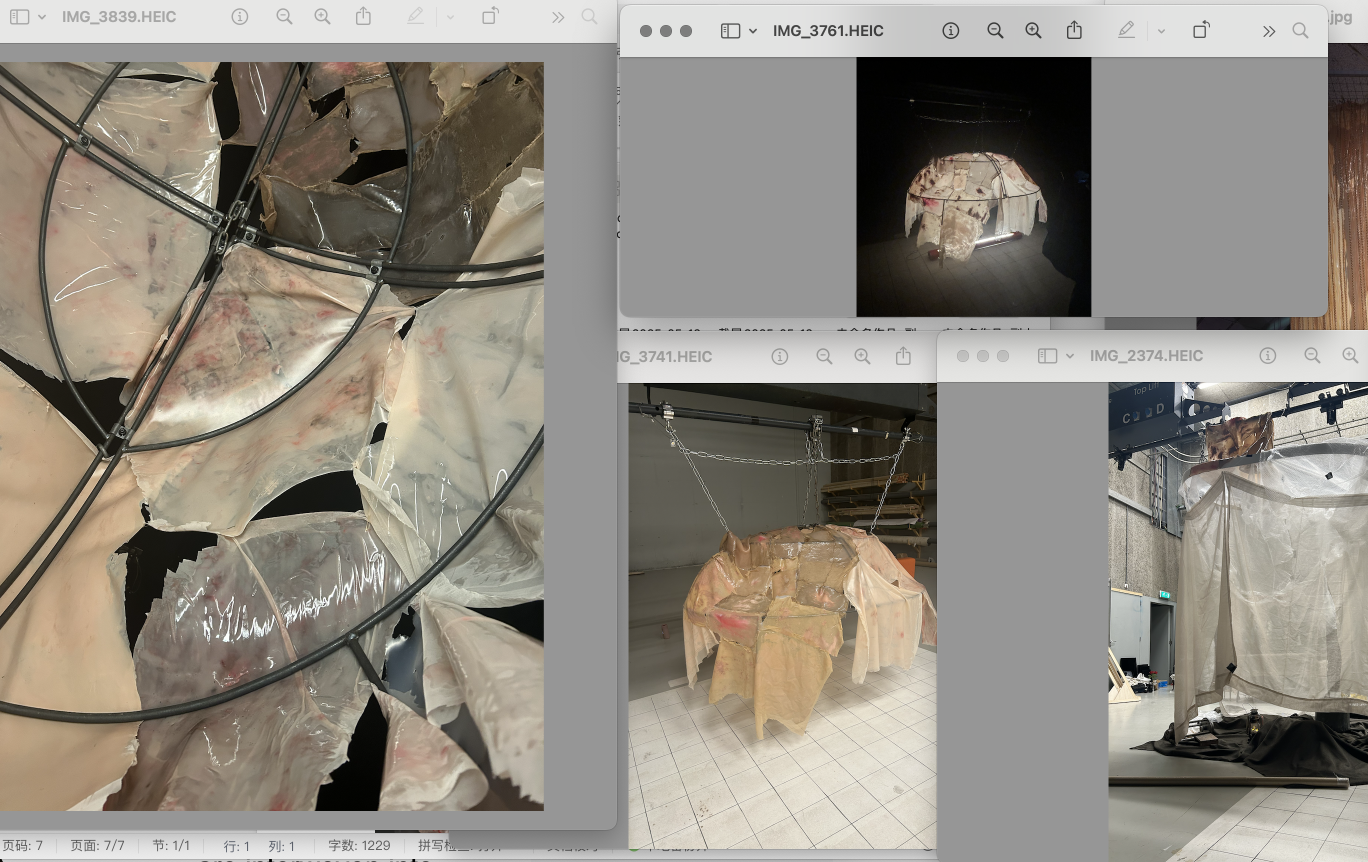Share the IMG_3741.HEIC image
1368x862 pixels.
(903, 355)
